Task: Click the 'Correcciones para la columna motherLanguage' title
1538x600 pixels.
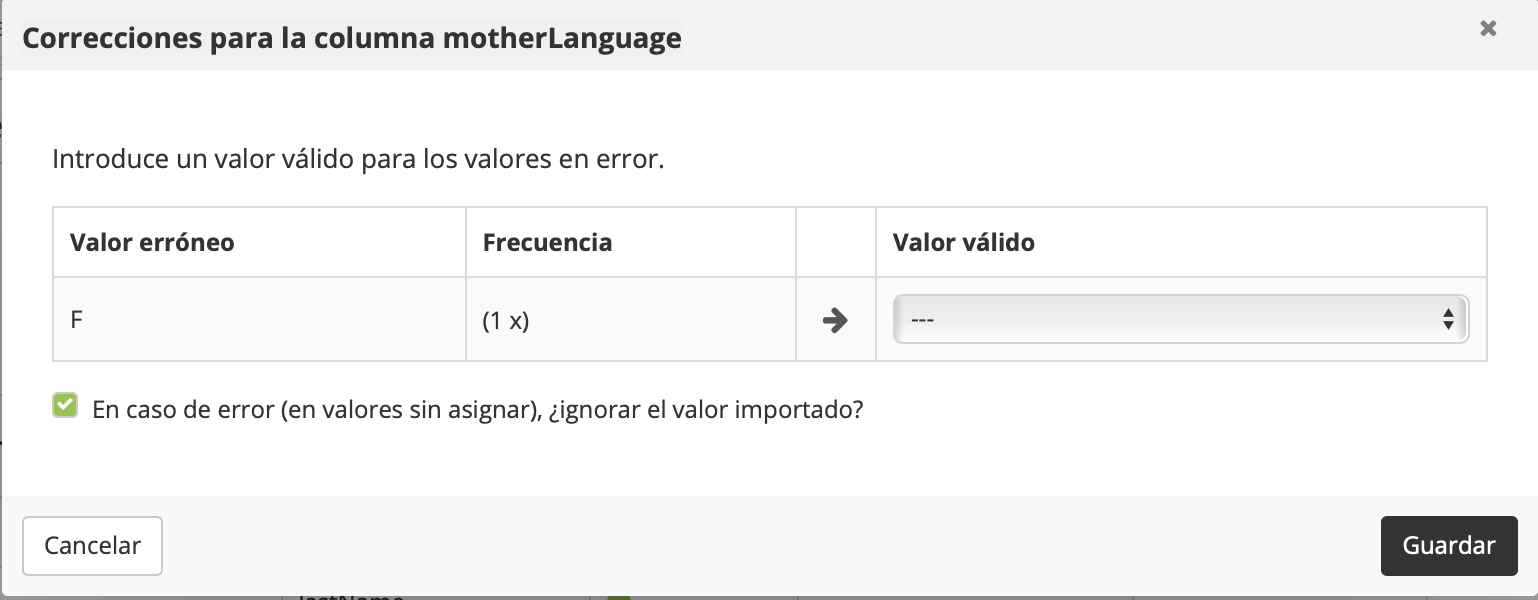Action: coord(351,39)
